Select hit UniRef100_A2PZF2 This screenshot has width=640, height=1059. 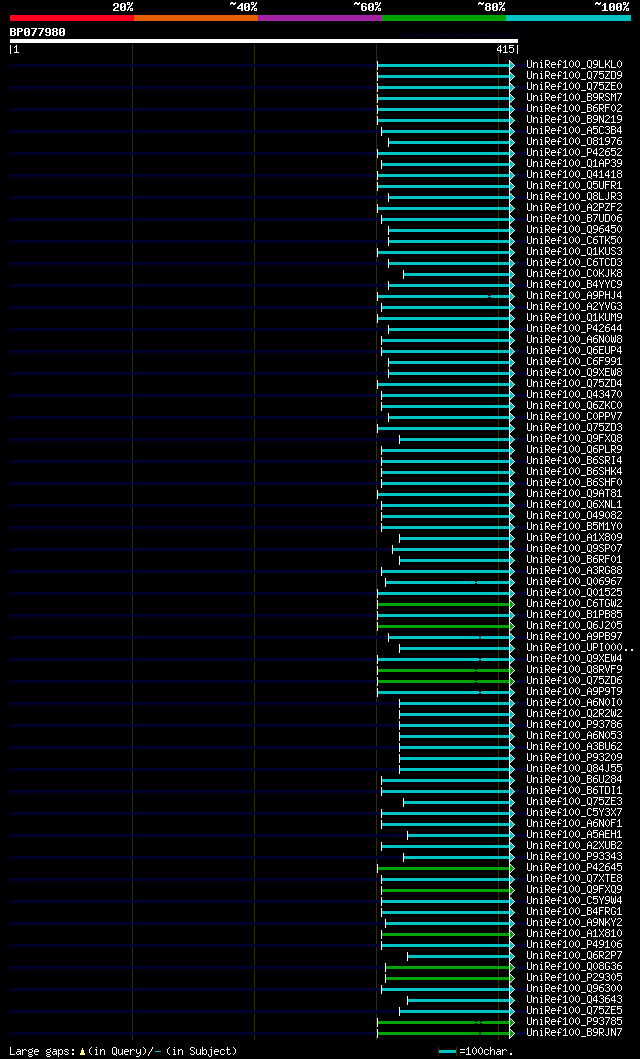pyautogui.click(x=575, y=208)
